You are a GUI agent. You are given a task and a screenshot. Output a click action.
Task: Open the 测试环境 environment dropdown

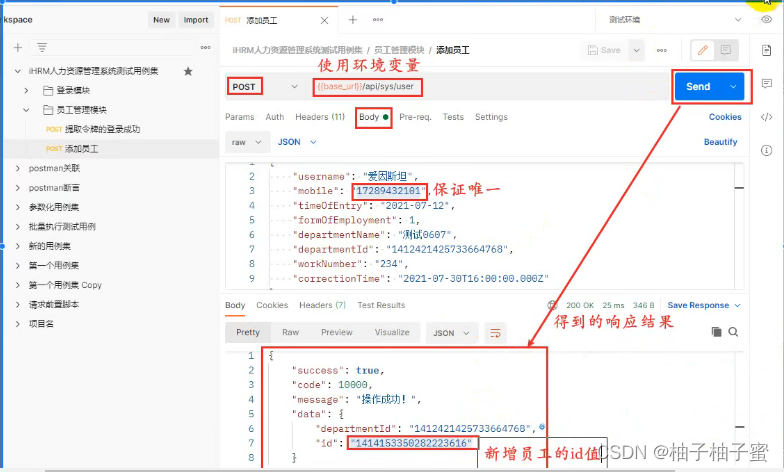tap(674, 20)
